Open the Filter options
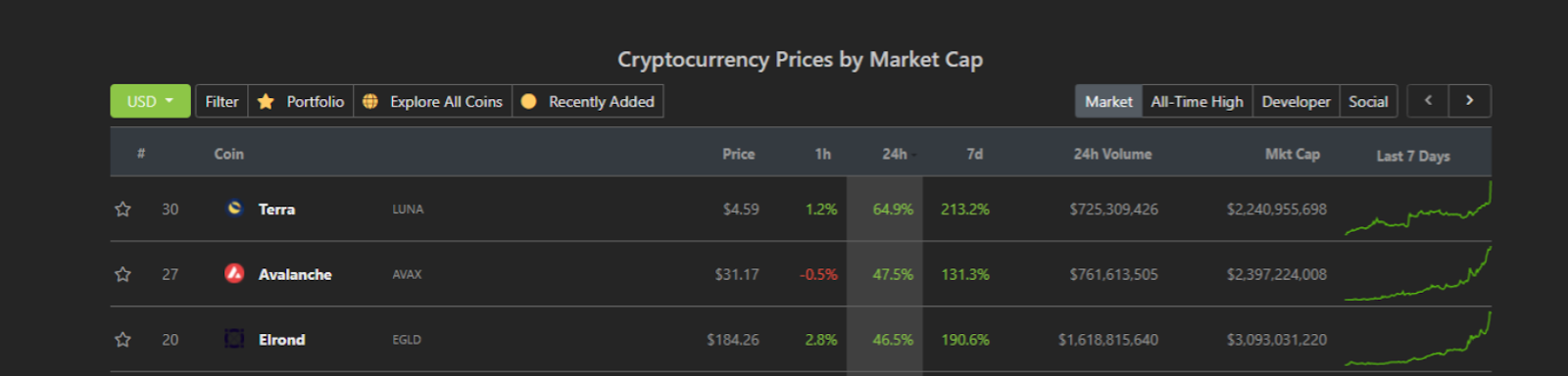The height and width of the screenshot is (376, 1568). pos(221,101)
